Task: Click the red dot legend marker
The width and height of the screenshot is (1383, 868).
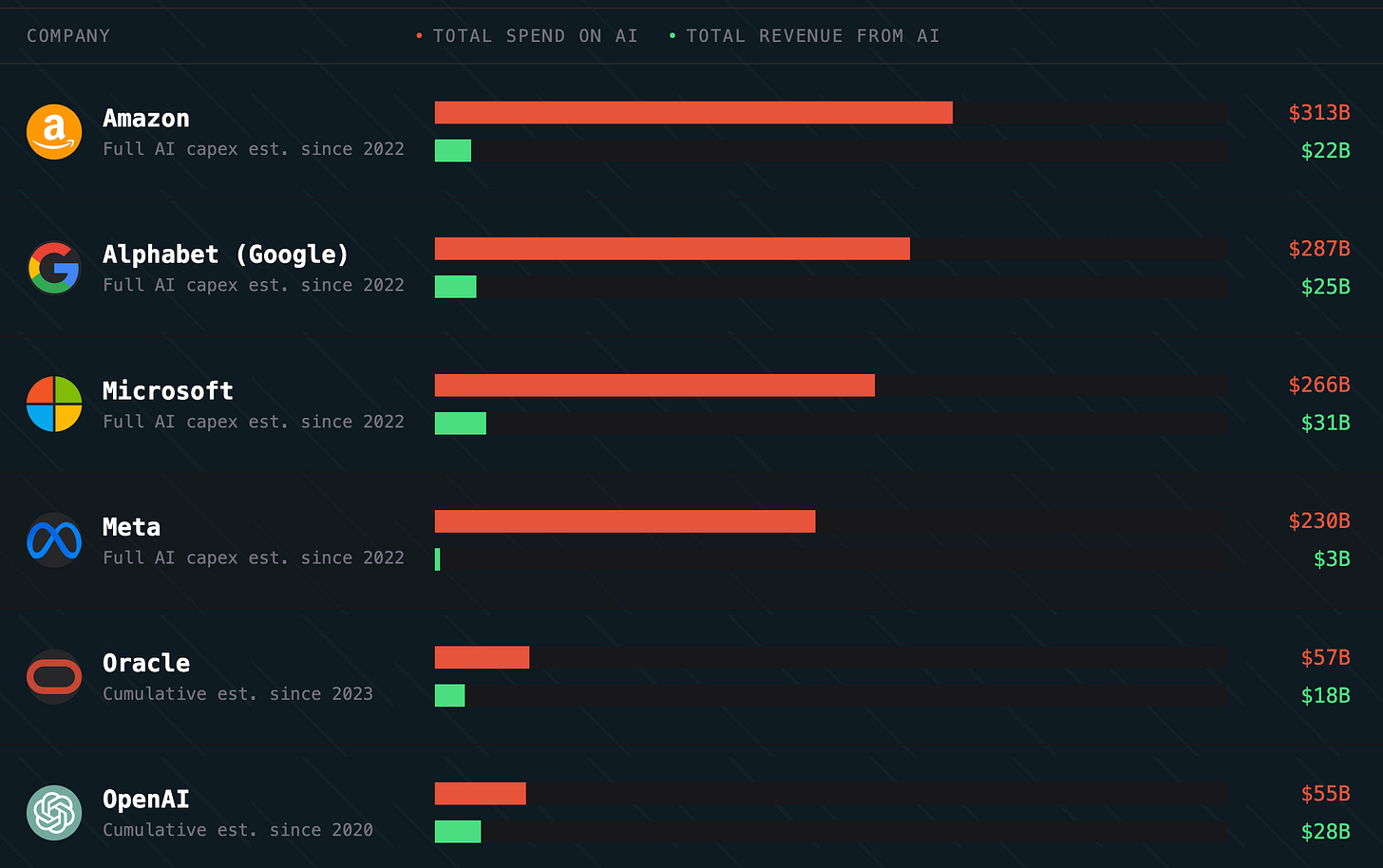Action: (x=419, y=36)
